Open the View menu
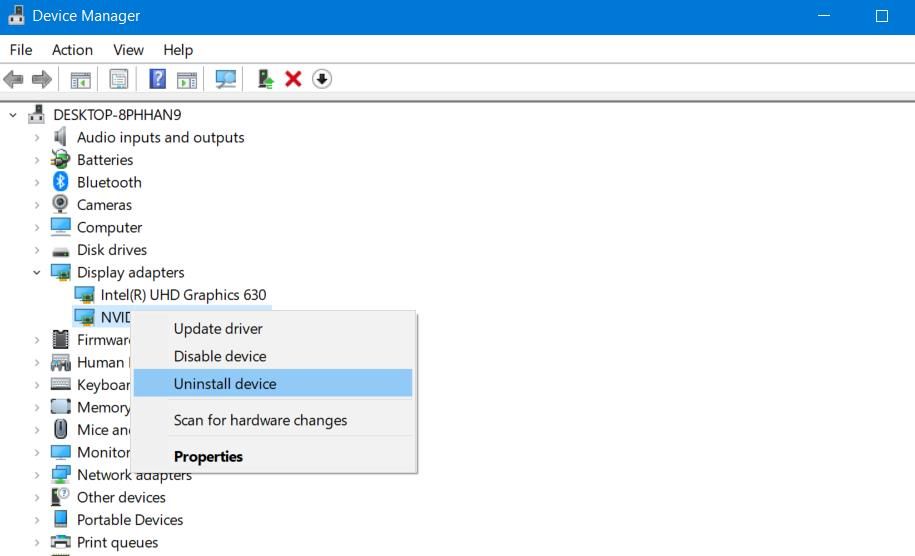 tap(128, 50)
